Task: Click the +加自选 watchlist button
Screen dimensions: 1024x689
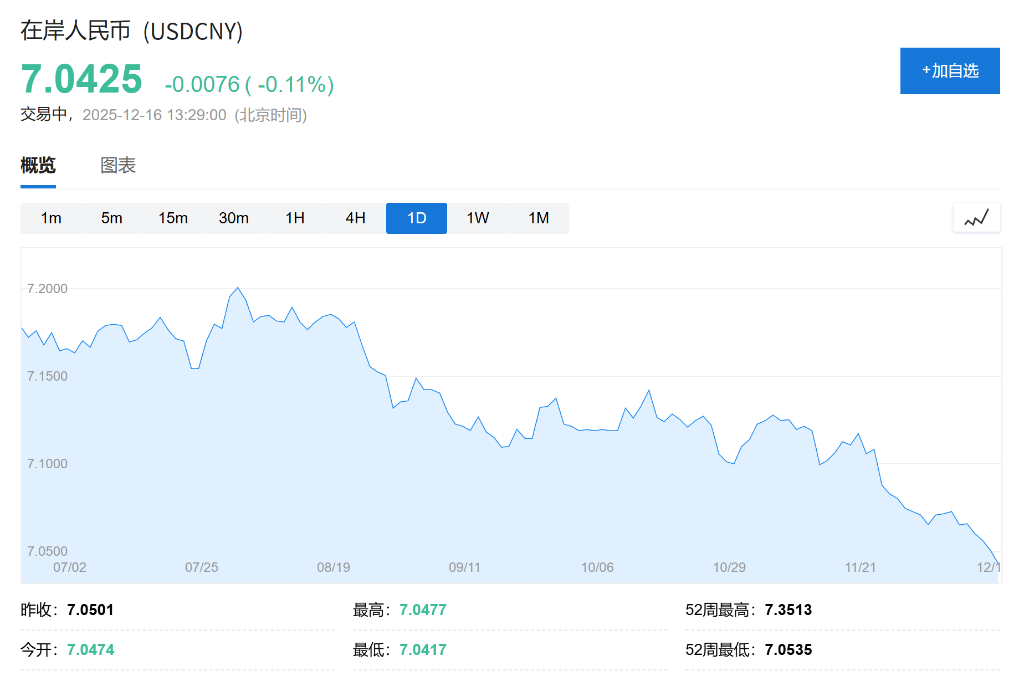Action: pyautogui.click(x=949, y=70)
